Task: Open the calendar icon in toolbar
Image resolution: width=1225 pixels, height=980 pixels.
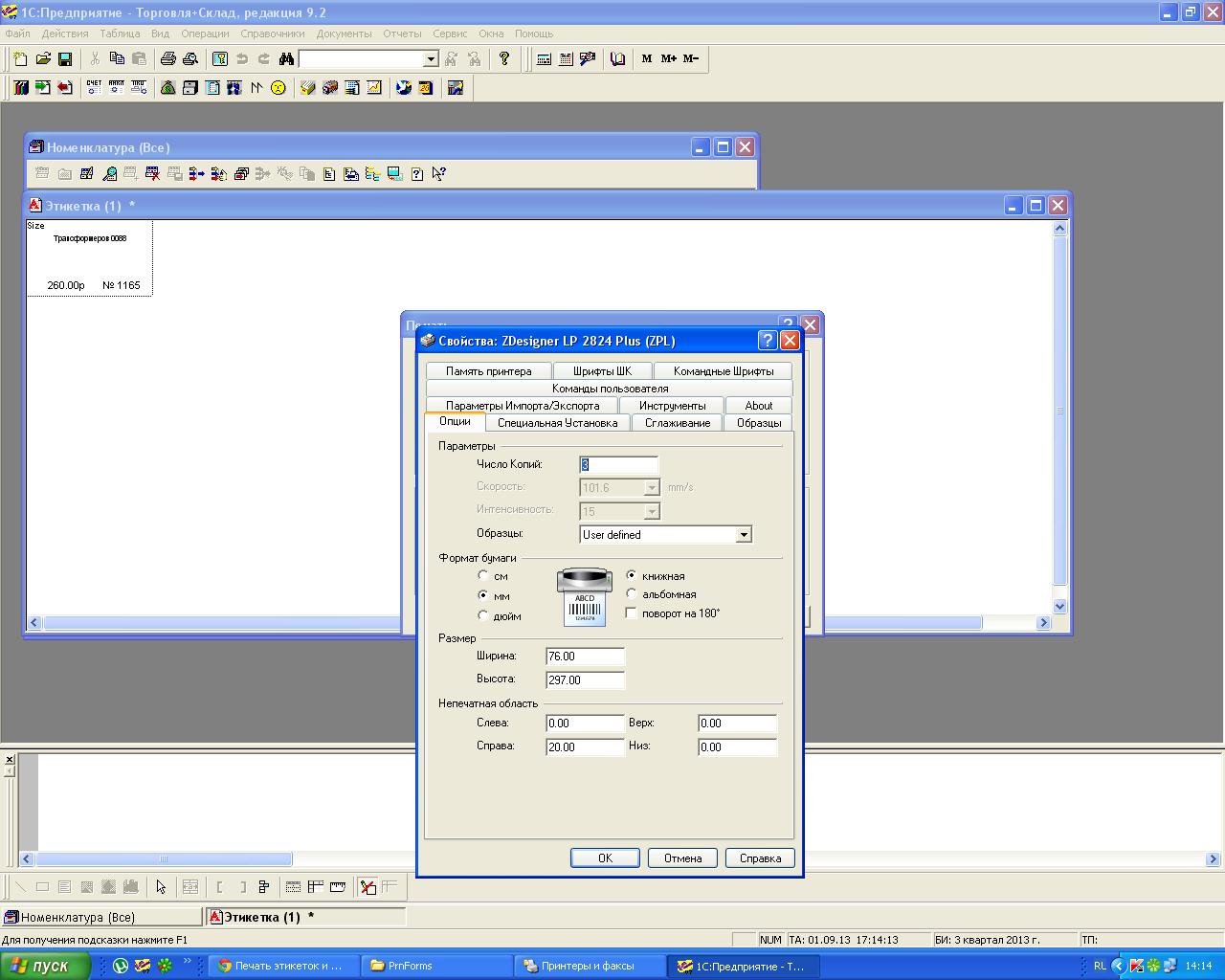Action: click(566, 59)
